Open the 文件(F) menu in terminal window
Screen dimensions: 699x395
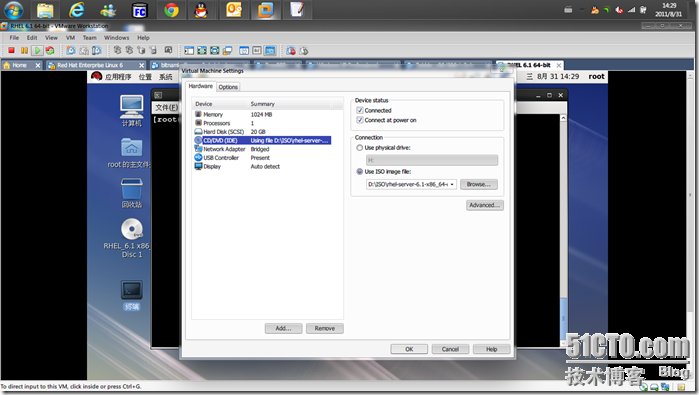pos(166,107)
